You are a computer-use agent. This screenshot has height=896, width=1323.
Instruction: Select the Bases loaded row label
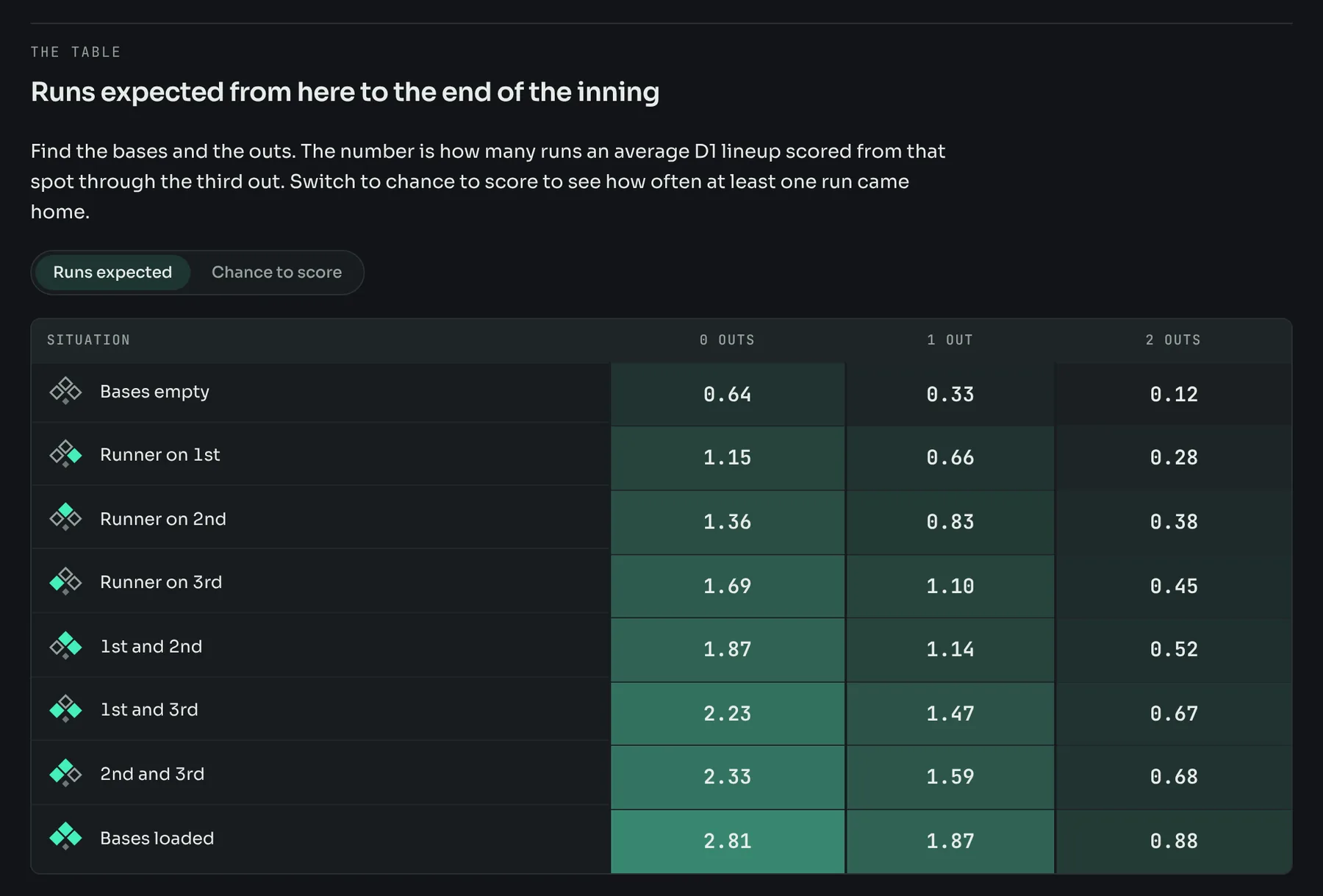pyautogui.click(x=157, y=838)
